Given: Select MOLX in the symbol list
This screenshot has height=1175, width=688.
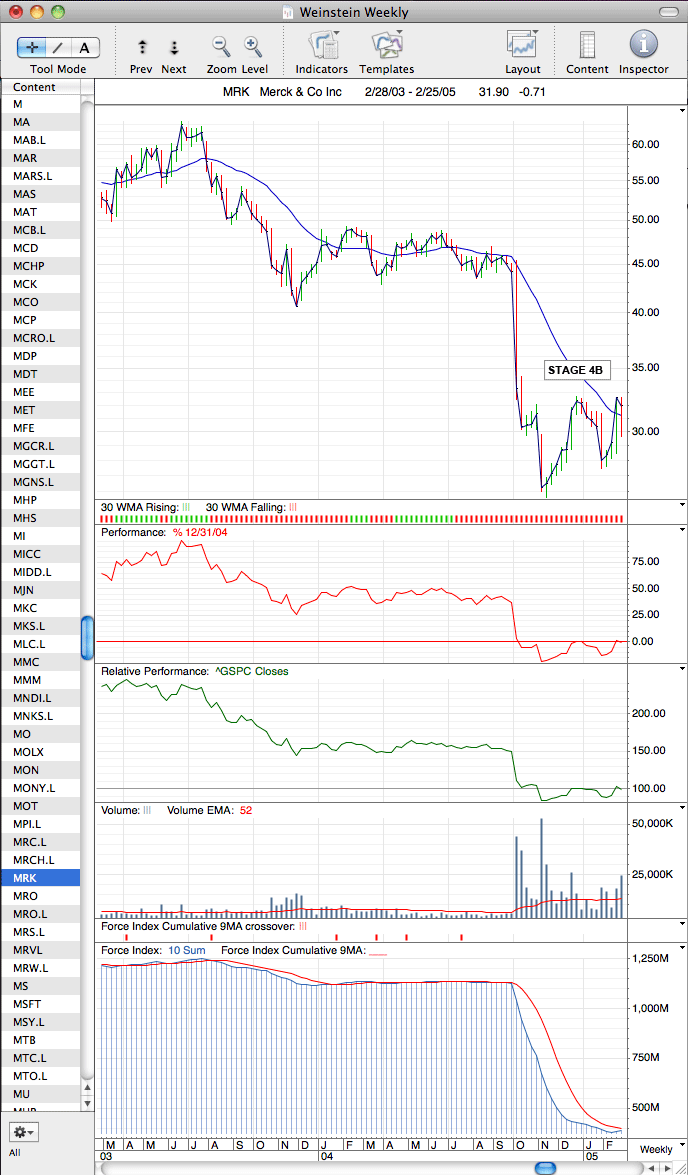Looking at the screenshot, I should (x=40, y=752).
